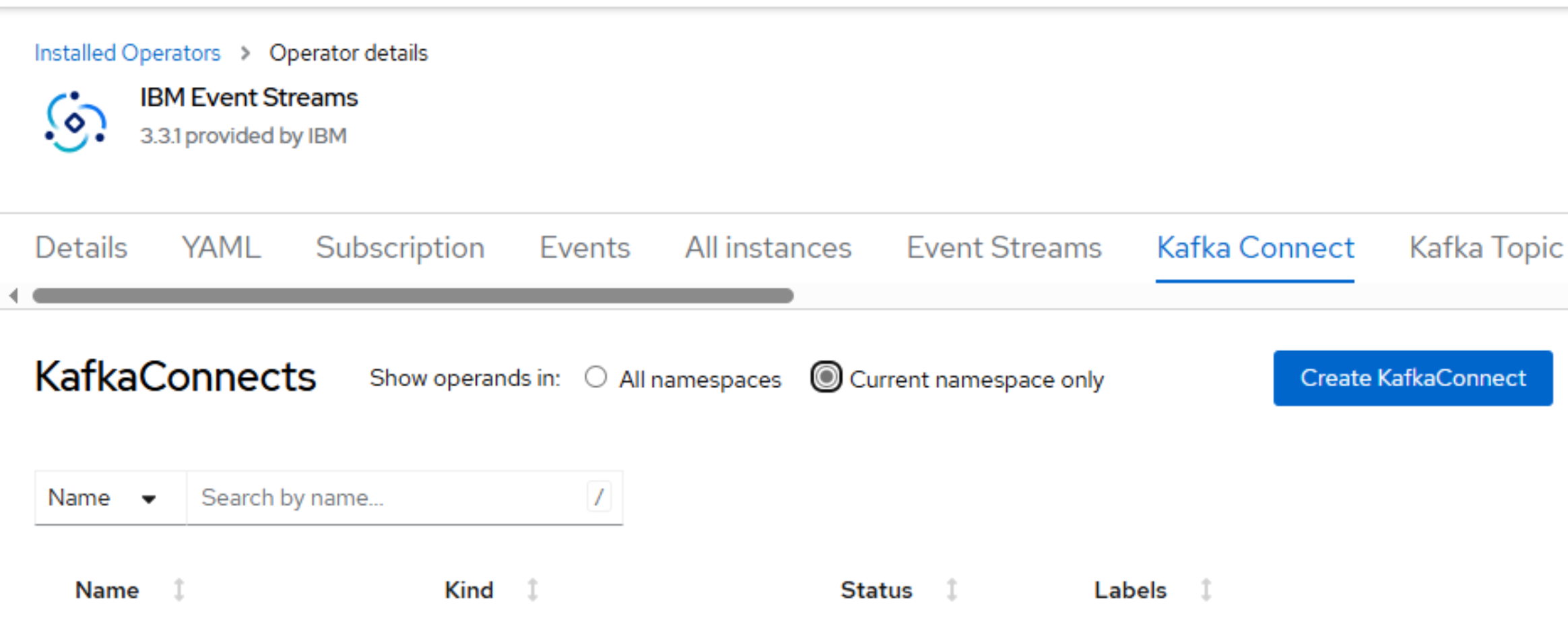The image size is (1568, 618).
Task: Click the breadcrumb separator chevron
Action: pyautogui.click(x=245, y=53)
